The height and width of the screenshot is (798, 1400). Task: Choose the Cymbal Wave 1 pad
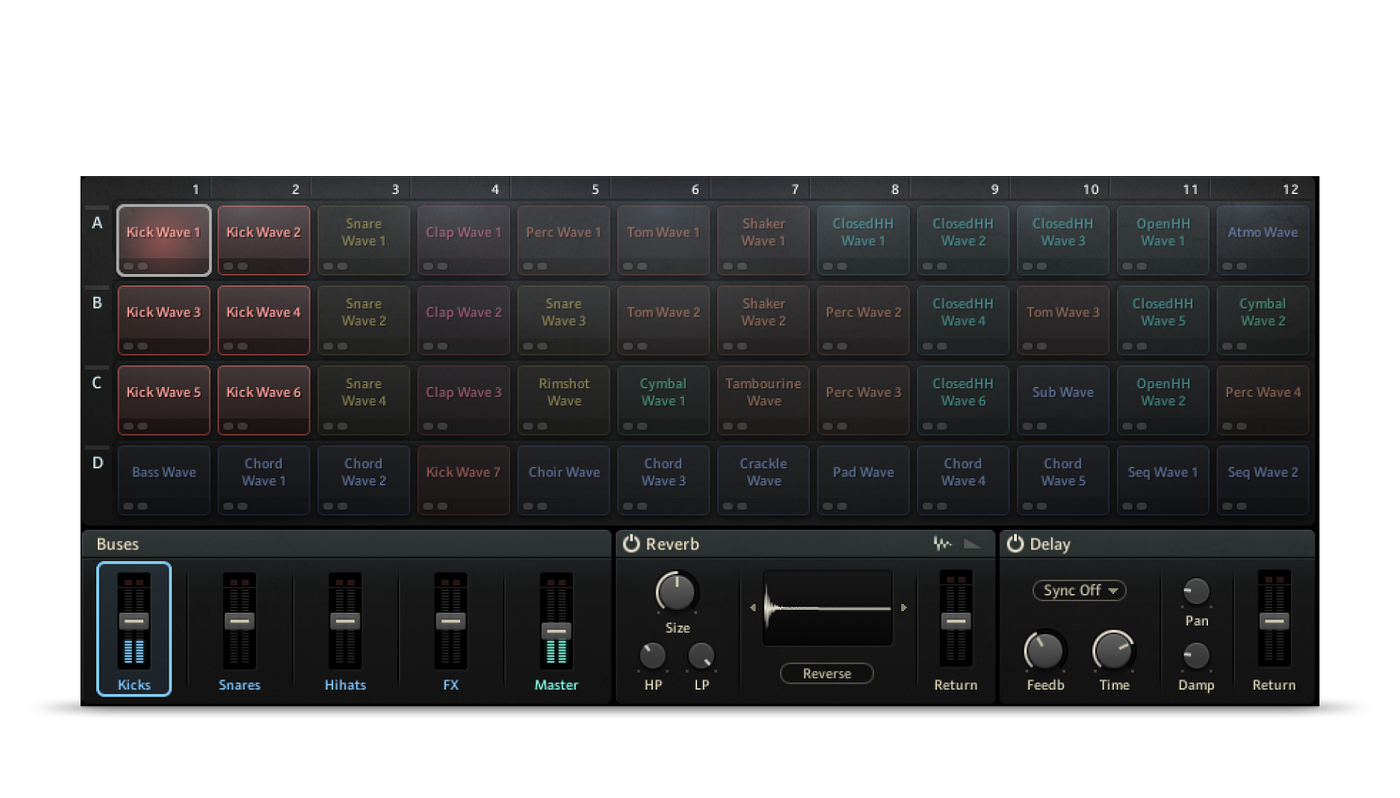(x=664, y=400)
